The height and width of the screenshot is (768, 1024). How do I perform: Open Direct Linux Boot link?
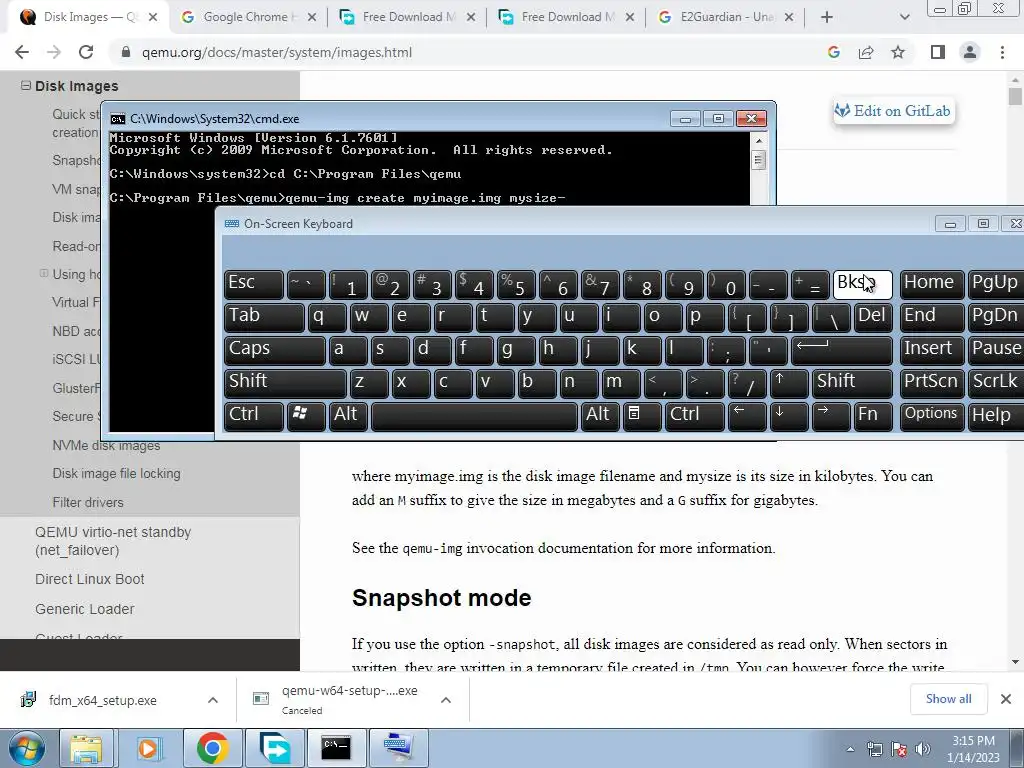(89, 579)
